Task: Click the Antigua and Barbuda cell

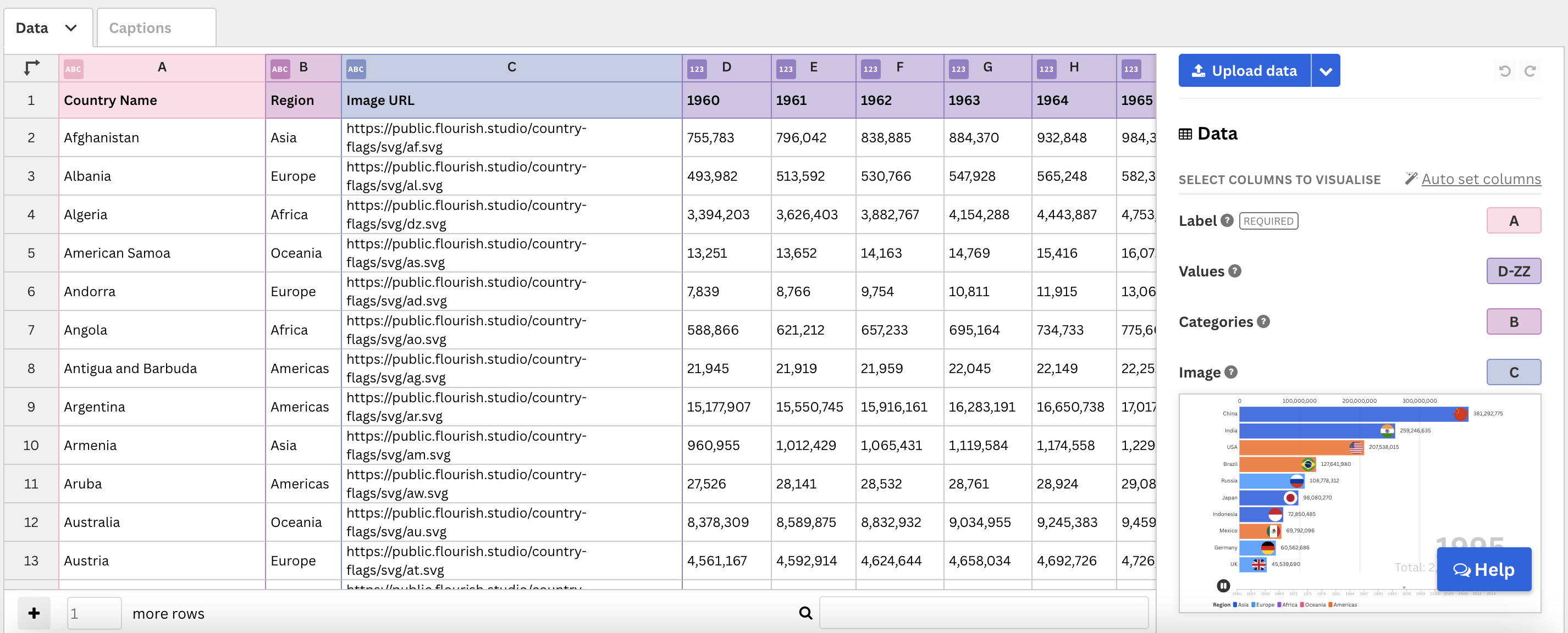Action: pos(162,369)
